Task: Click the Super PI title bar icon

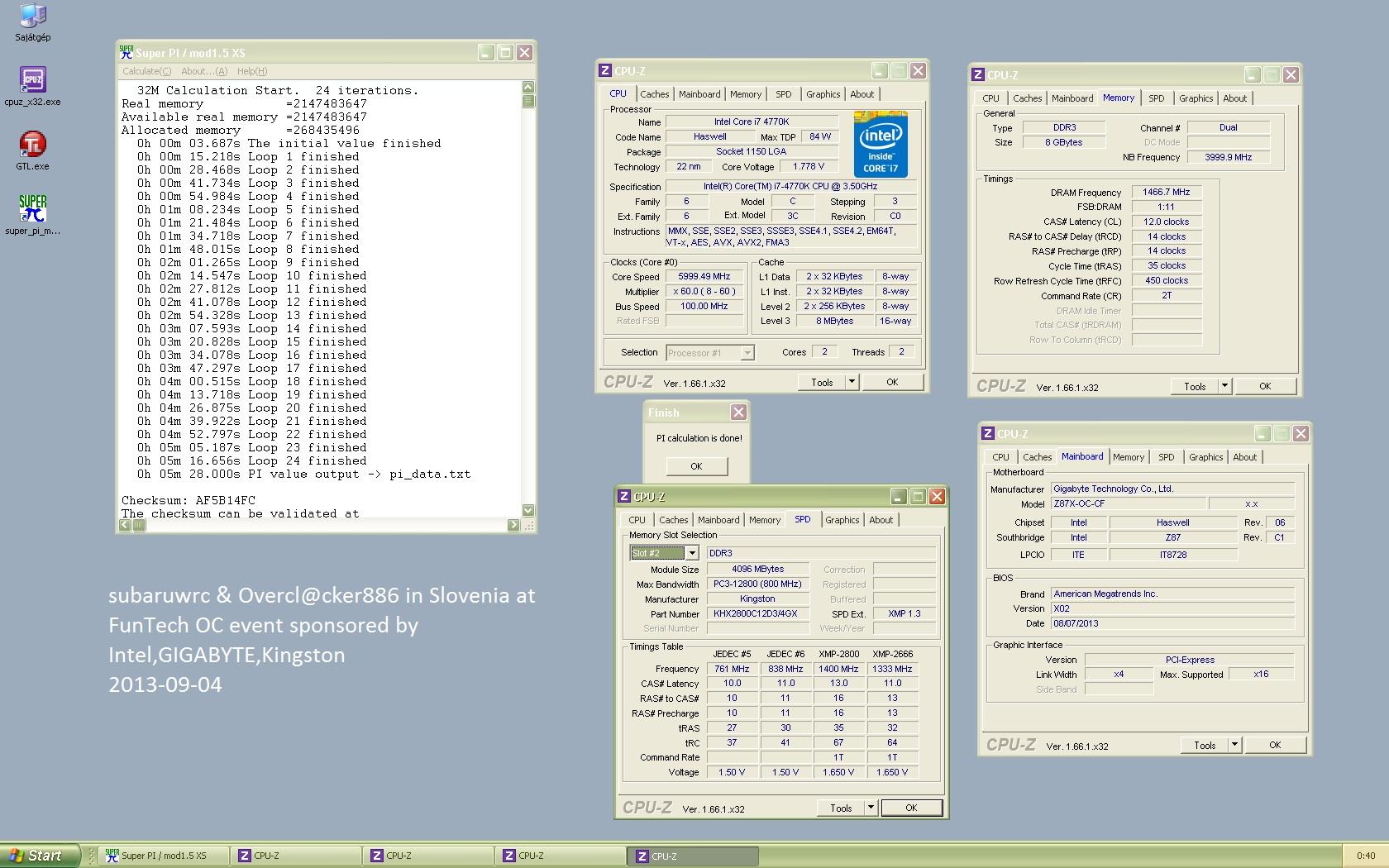Action: click(x=126, y=52)
